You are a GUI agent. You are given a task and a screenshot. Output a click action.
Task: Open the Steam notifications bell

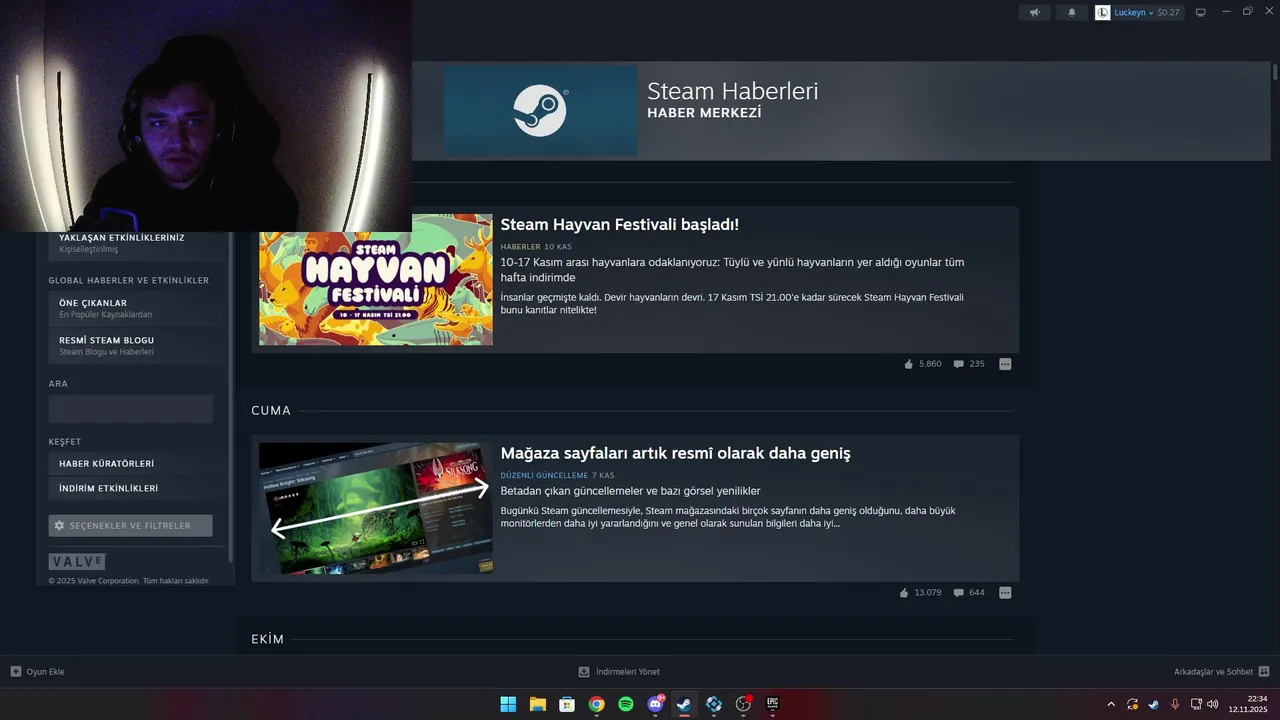click(x=1072, y=13)
